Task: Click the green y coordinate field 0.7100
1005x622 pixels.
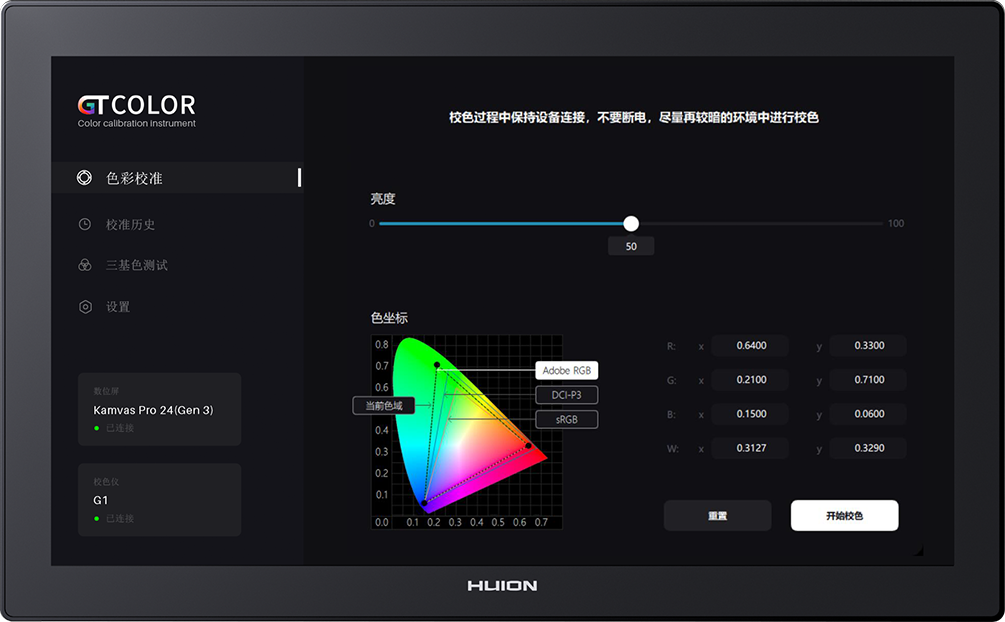Action: pos(868,380)
